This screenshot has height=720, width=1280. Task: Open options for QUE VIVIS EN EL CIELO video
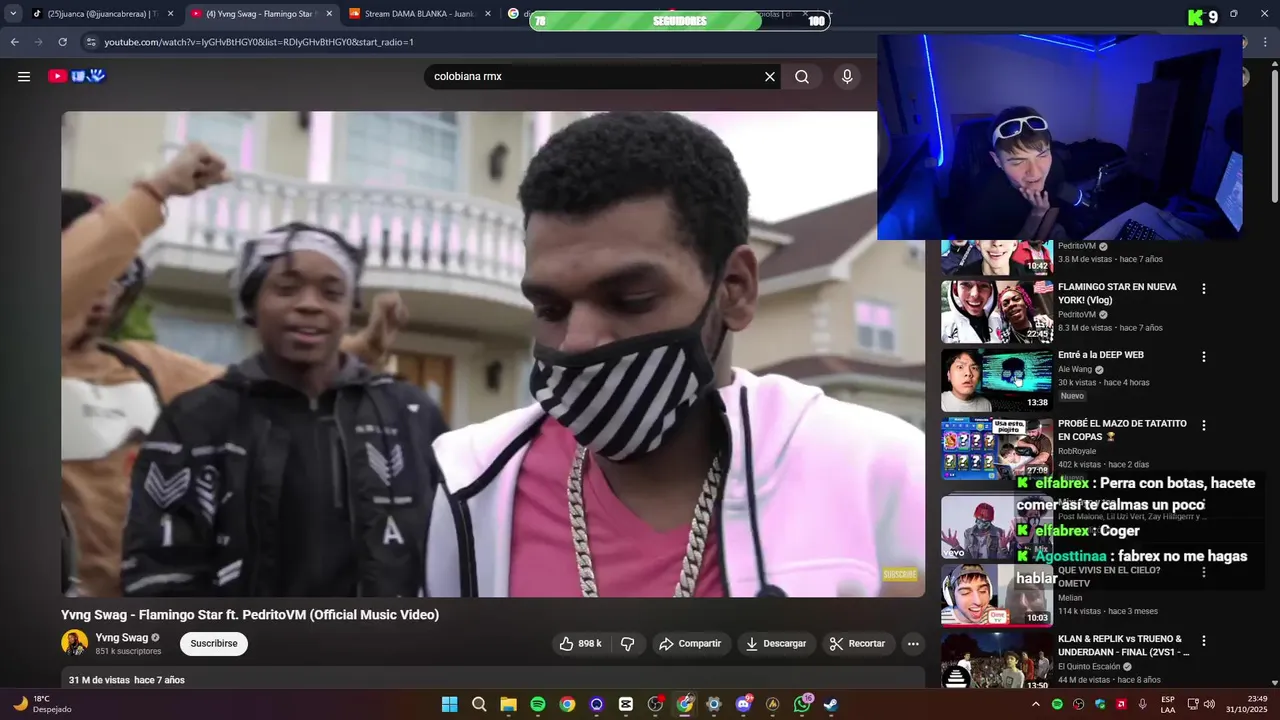(1204, 572)
